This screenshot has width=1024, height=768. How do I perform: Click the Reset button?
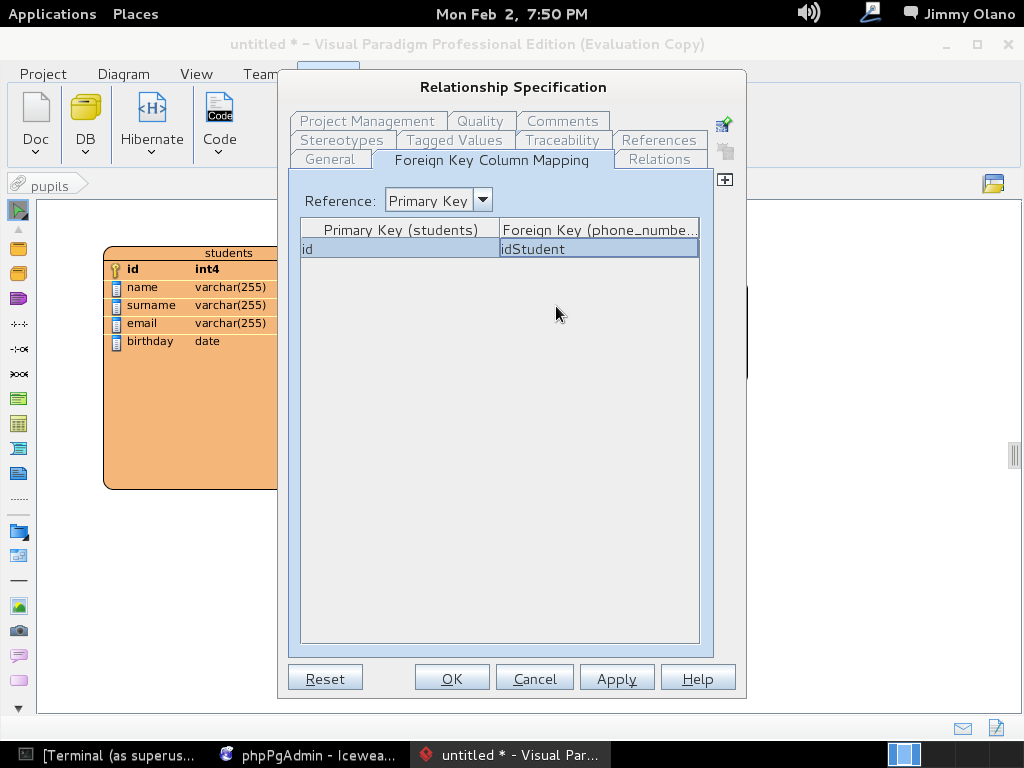325,678
